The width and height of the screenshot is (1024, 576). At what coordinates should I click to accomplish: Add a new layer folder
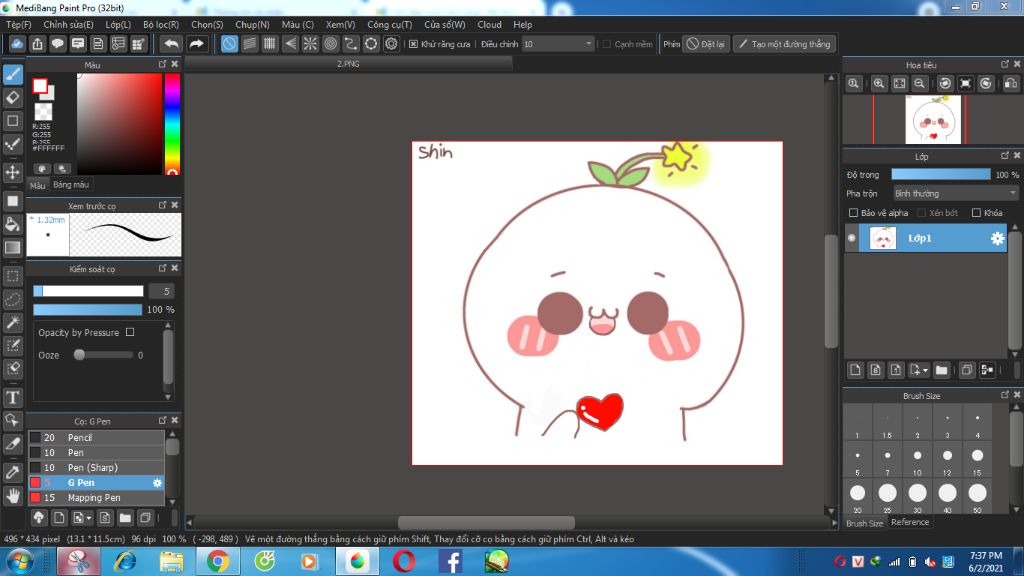point(941,370)
